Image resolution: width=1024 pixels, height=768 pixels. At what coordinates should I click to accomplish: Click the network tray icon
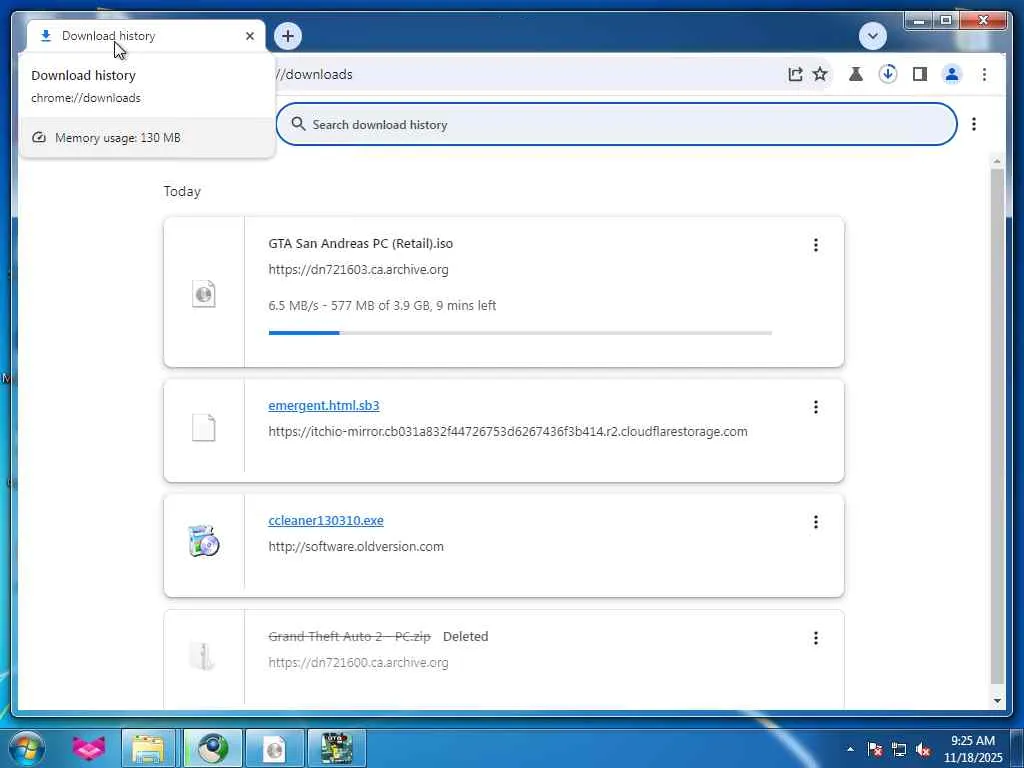click(x=899, y=749)
